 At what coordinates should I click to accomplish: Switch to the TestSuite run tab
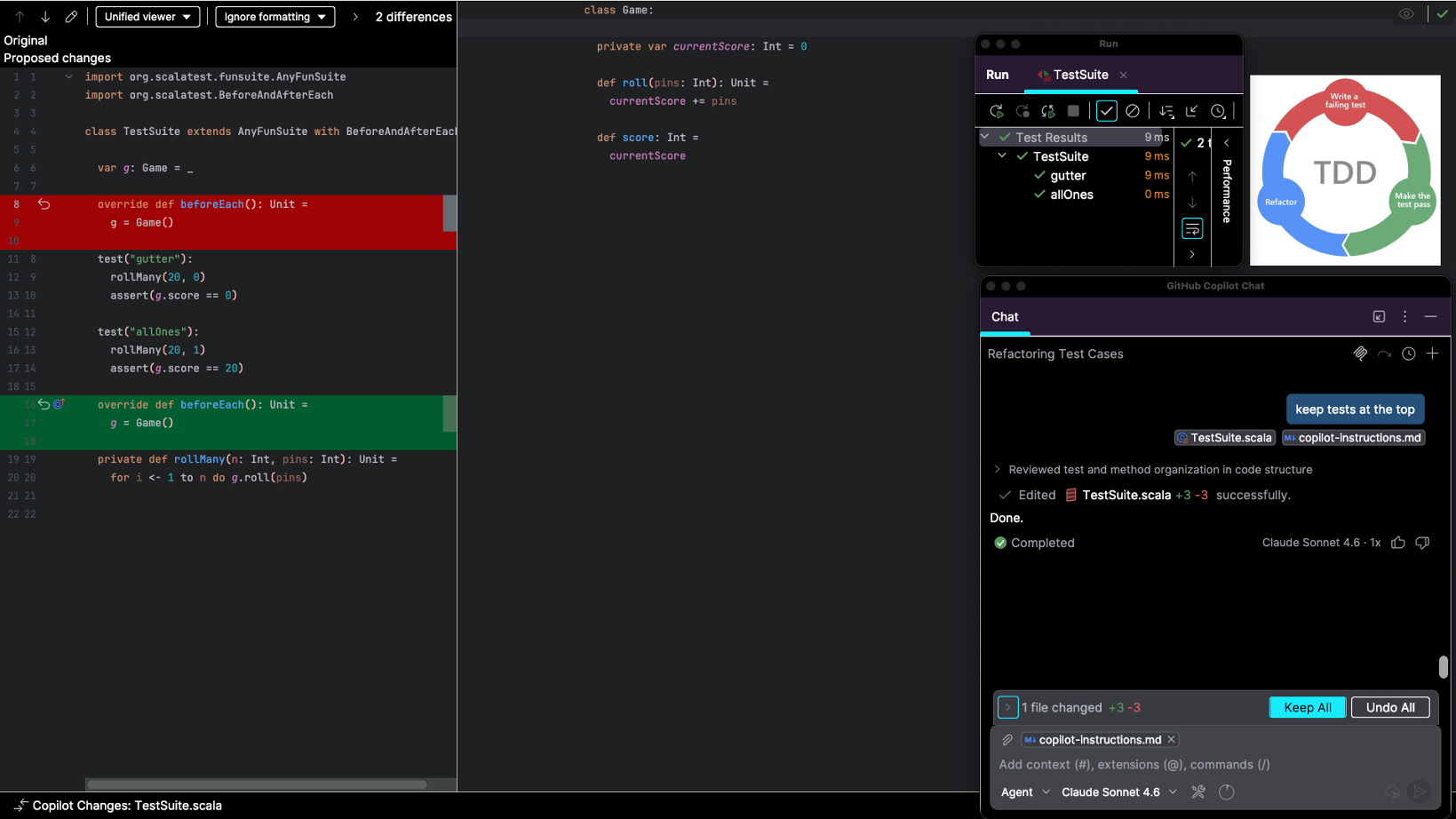coord(1079,75)
